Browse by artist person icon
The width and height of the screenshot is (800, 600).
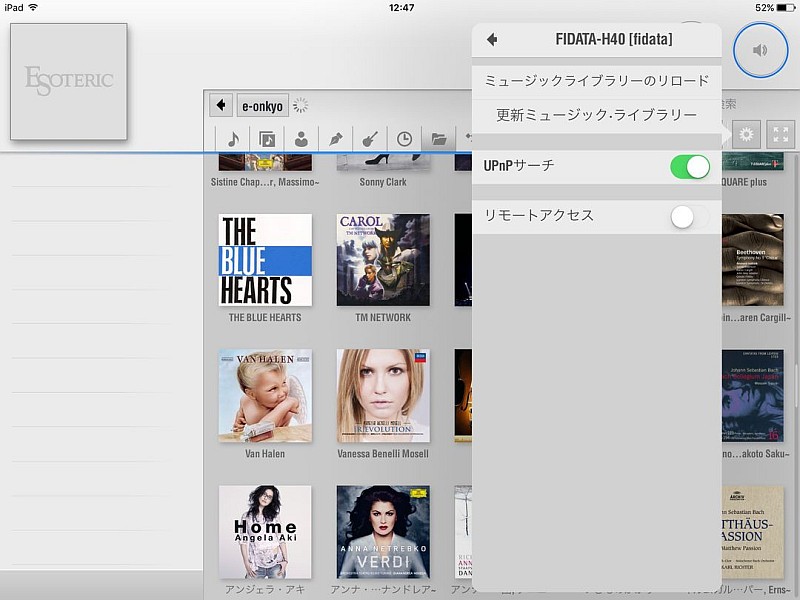coord(302,139)
